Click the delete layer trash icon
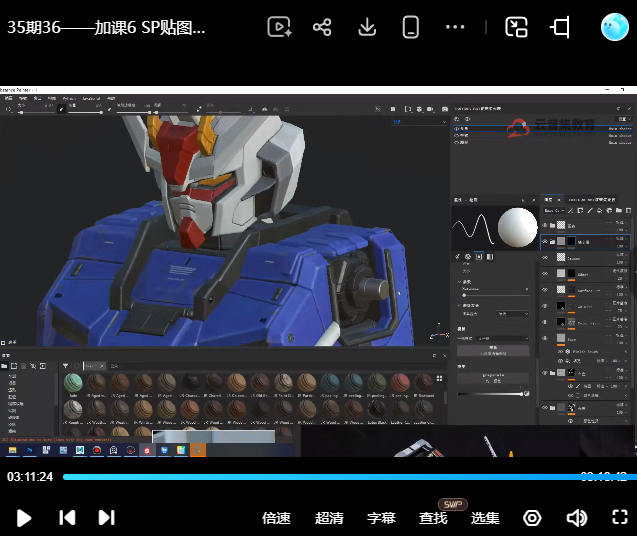637x536 pixels. tap(628, 210)
